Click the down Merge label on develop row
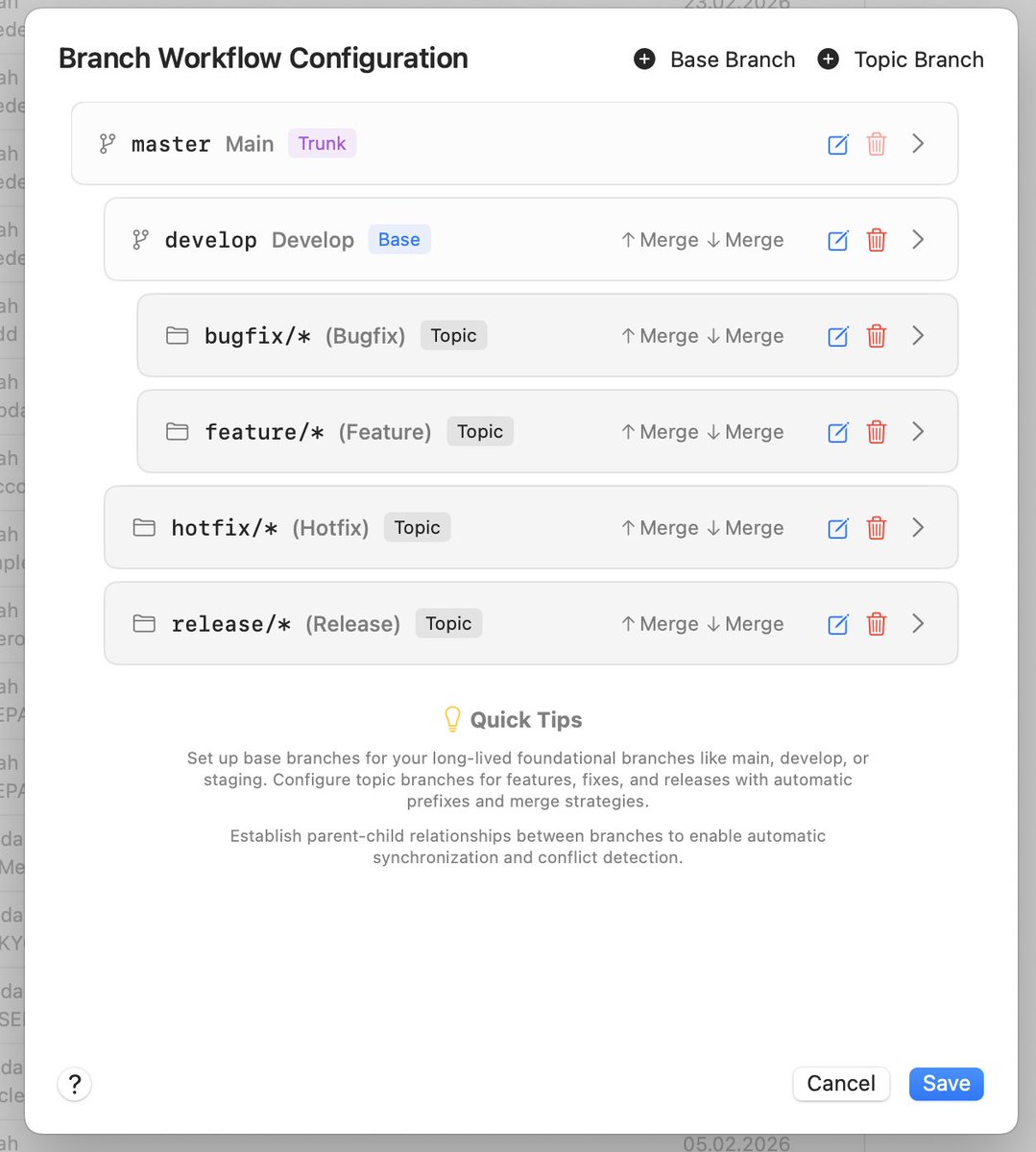 tap(745, 240)
